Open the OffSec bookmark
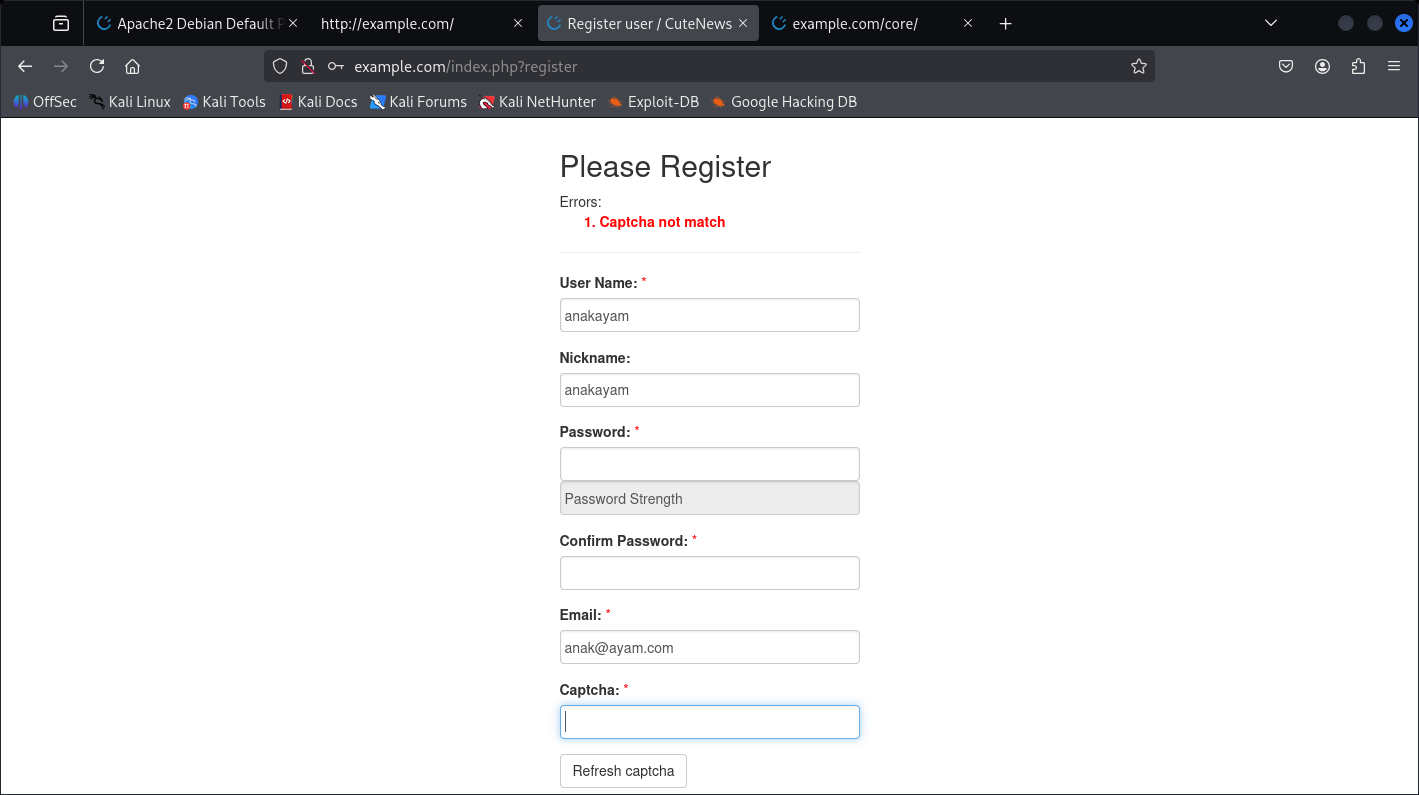Image resolution: width=1419 pixels, height=795 pixels. [45, 101]
